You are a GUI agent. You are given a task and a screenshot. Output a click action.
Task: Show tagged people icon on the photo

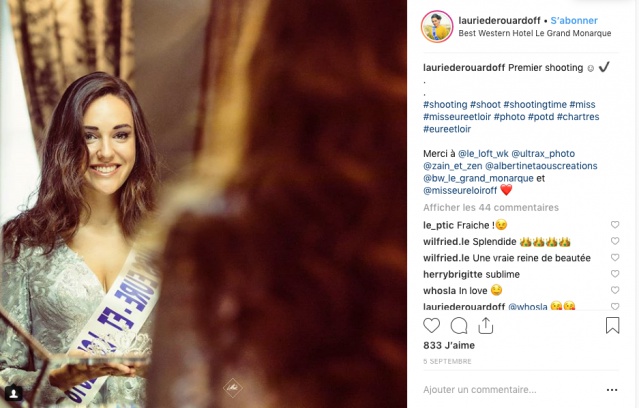pyautogui.click(x=14, y=393)
